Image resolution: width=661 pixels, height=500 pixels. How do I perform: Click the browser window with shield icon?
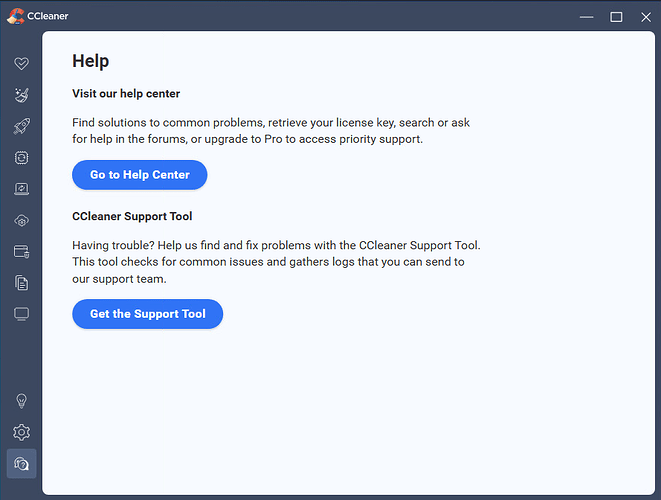pos(21,251)
